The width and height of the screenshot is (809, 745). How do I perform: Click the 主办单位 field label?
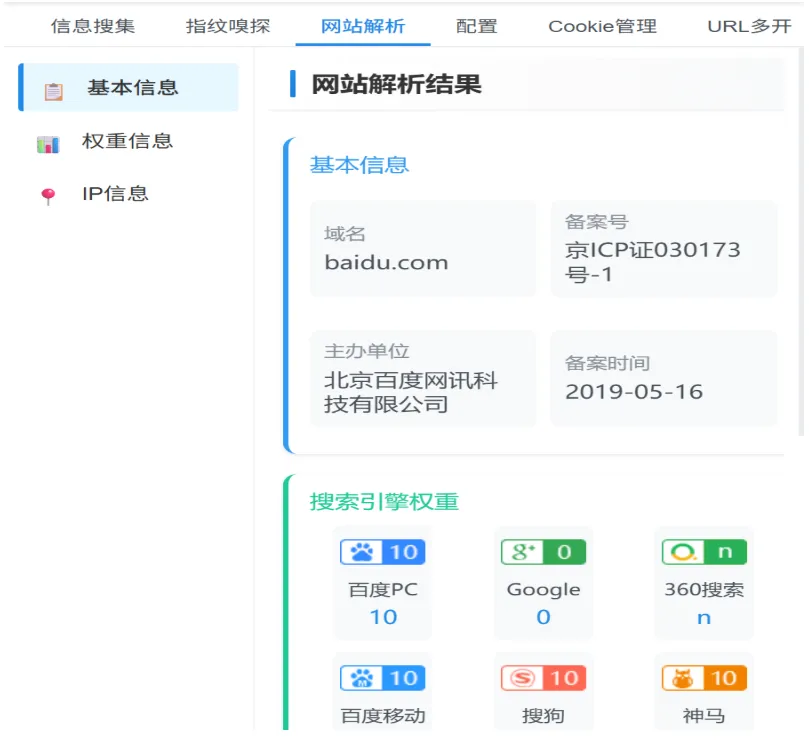366,351
